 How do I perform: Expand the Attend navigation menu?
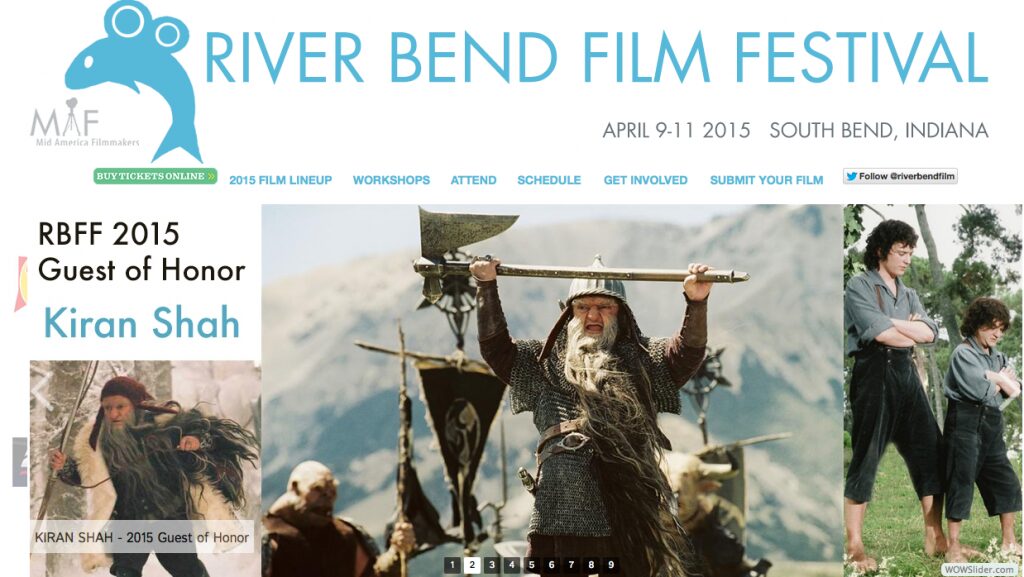click(473, 180)
